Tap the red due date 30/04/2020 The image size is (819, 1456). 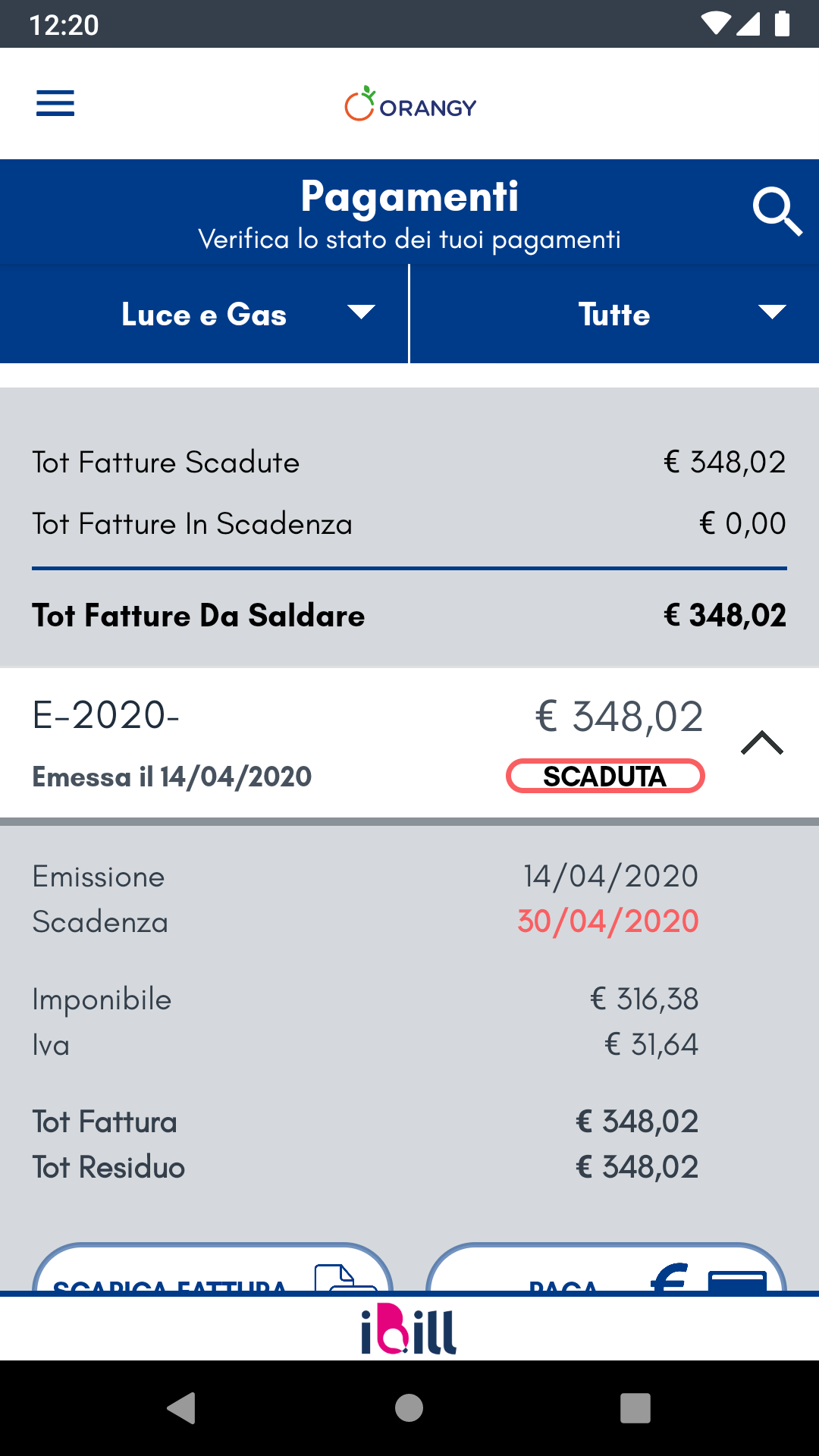(x=607, y=921)
